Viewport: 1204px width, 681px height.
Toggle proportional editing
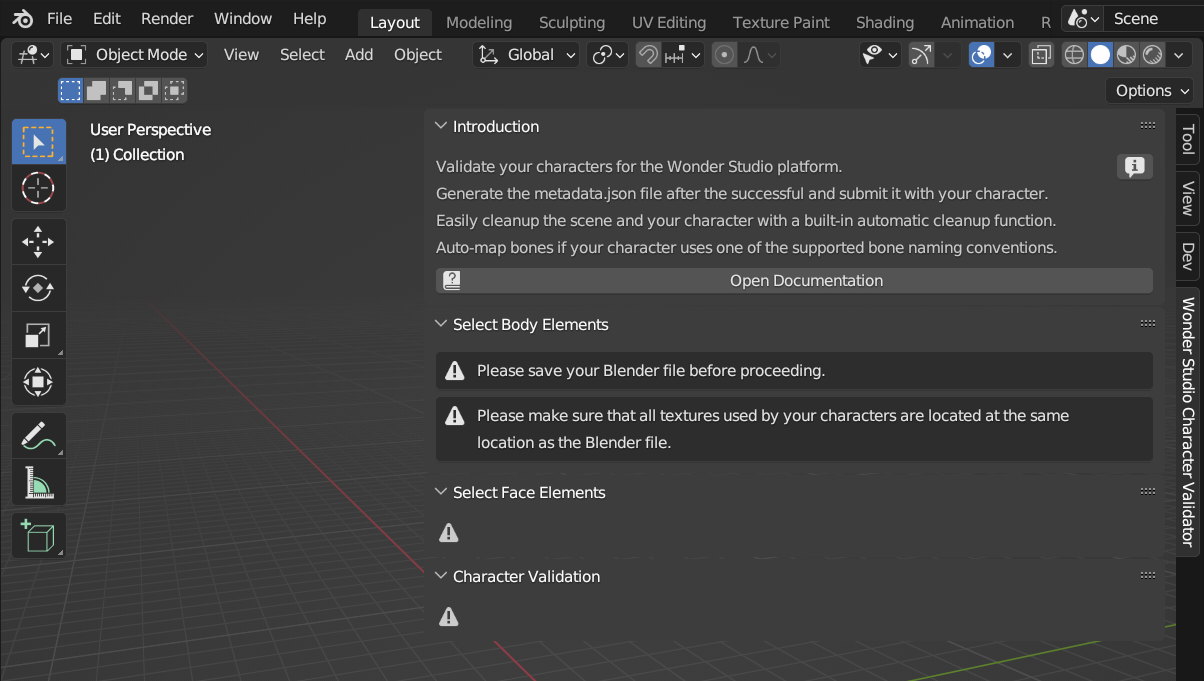[x=725, y=55]
